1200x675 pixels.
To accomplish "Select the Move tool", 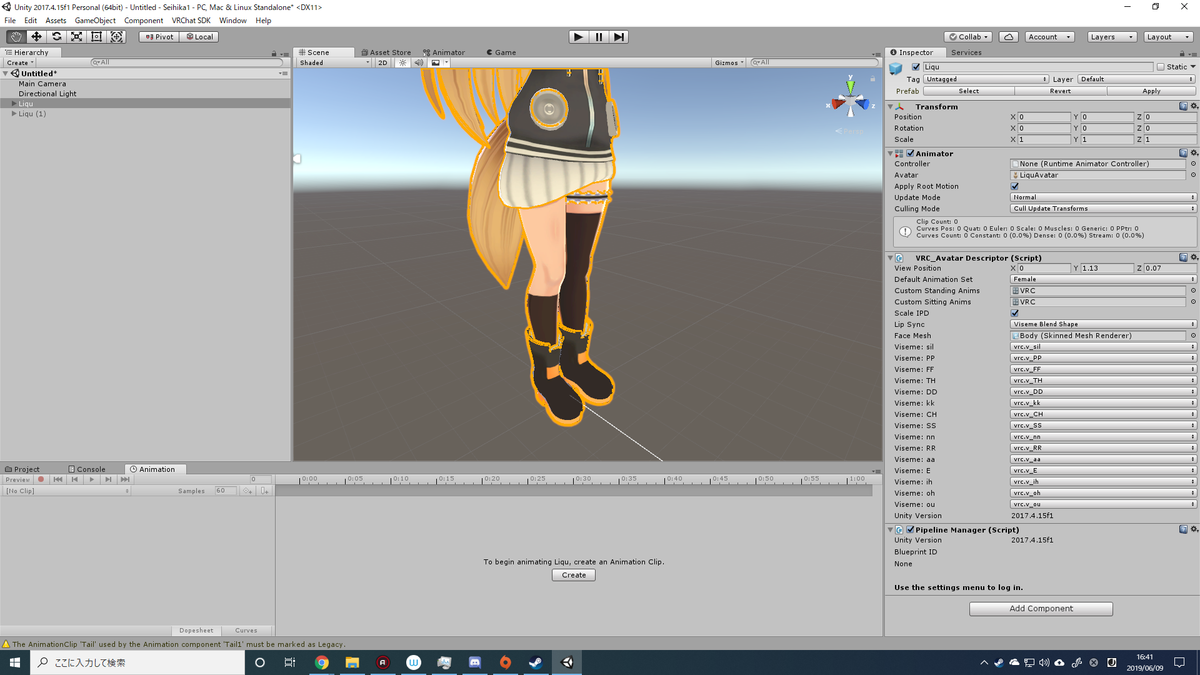I will (36, 37).
